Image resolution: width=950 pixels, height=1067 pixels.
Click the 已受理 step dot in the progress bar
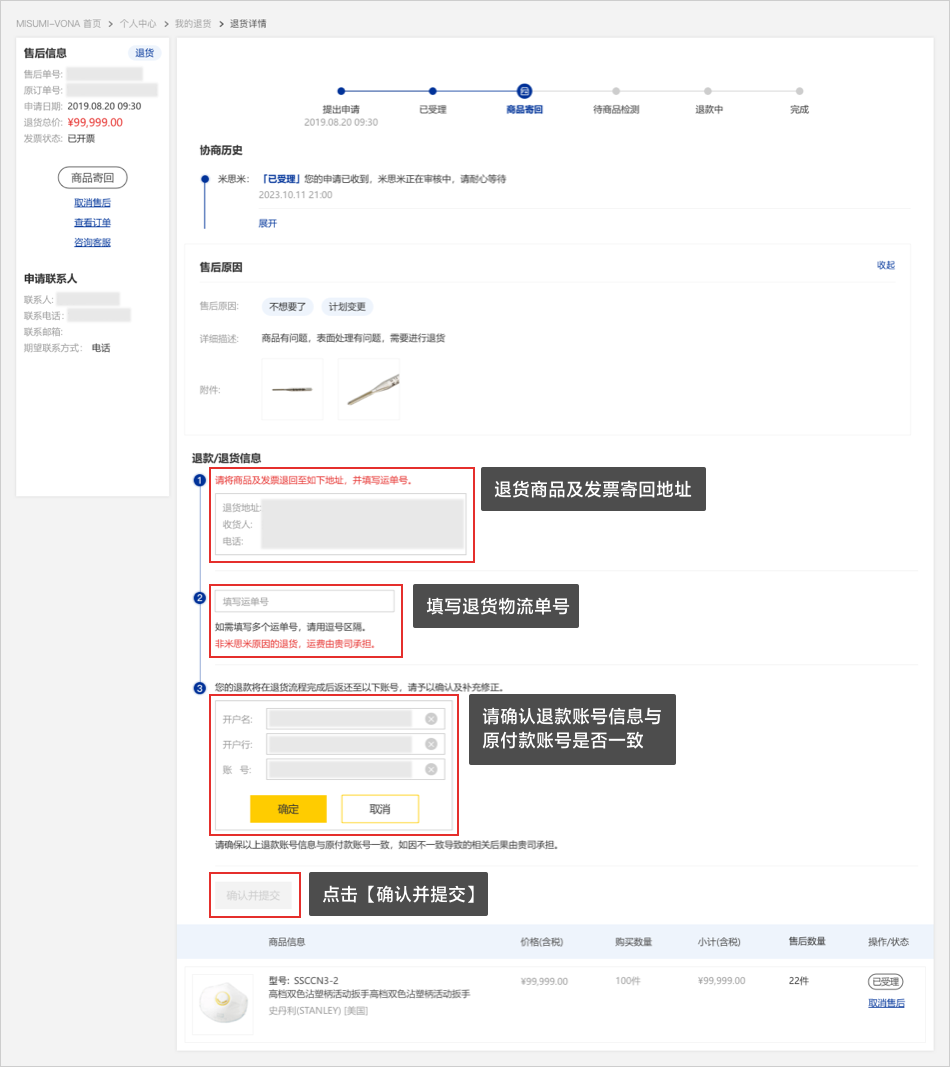point(432,91)
